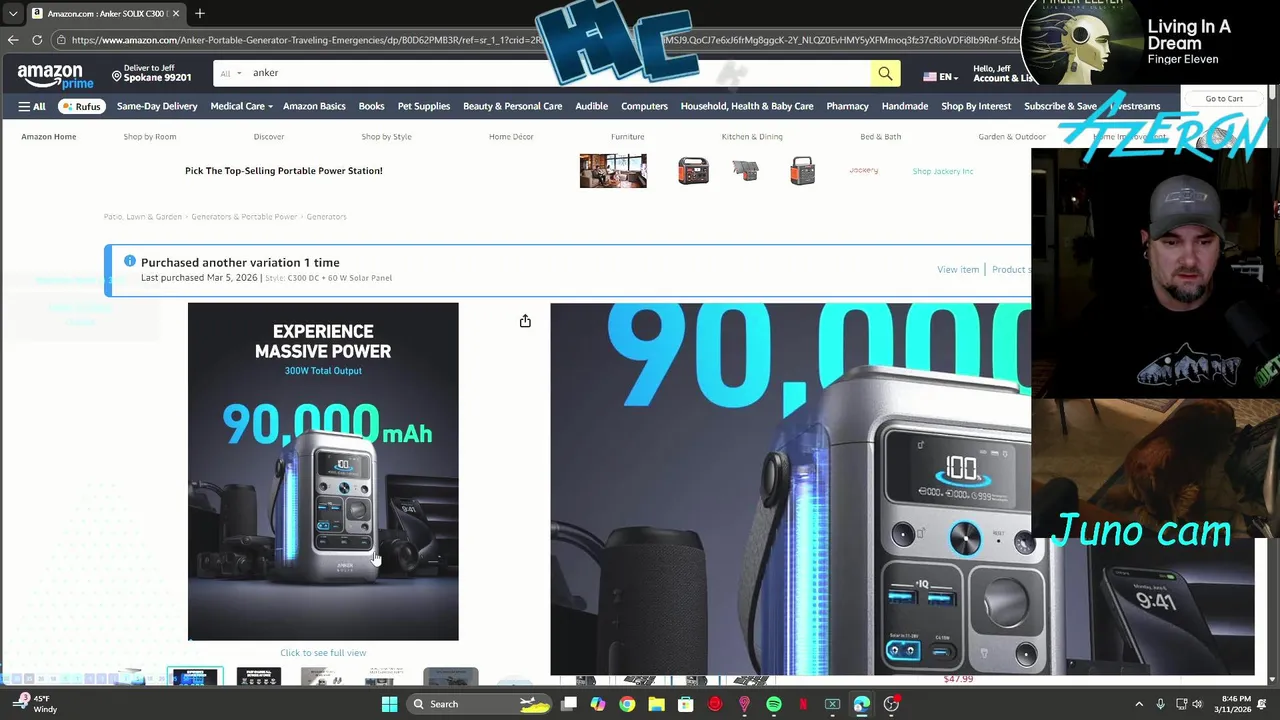Screen dimensions: 1280x720
Task: Open Household, Health & Baby Care
Action: (x=747, y=106)
